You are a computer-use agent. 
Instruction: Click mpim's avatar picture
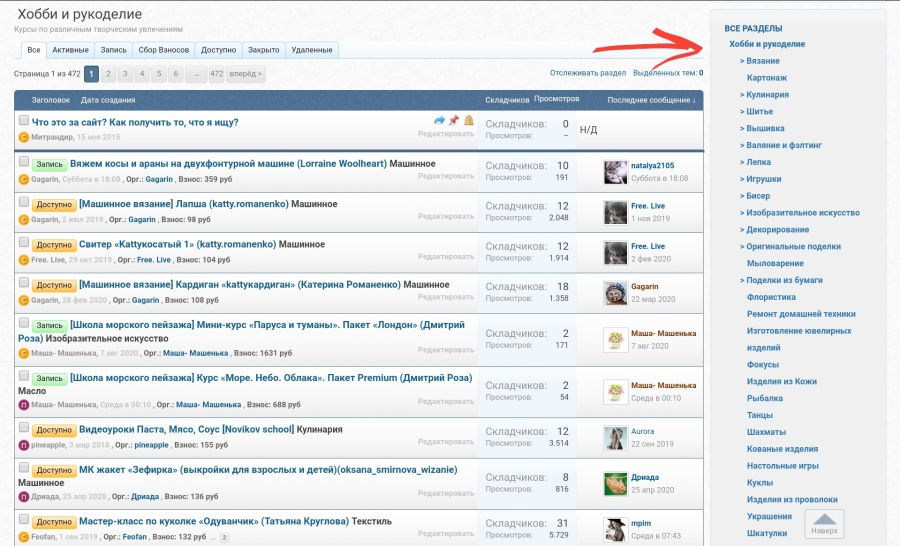coord(615,529)
